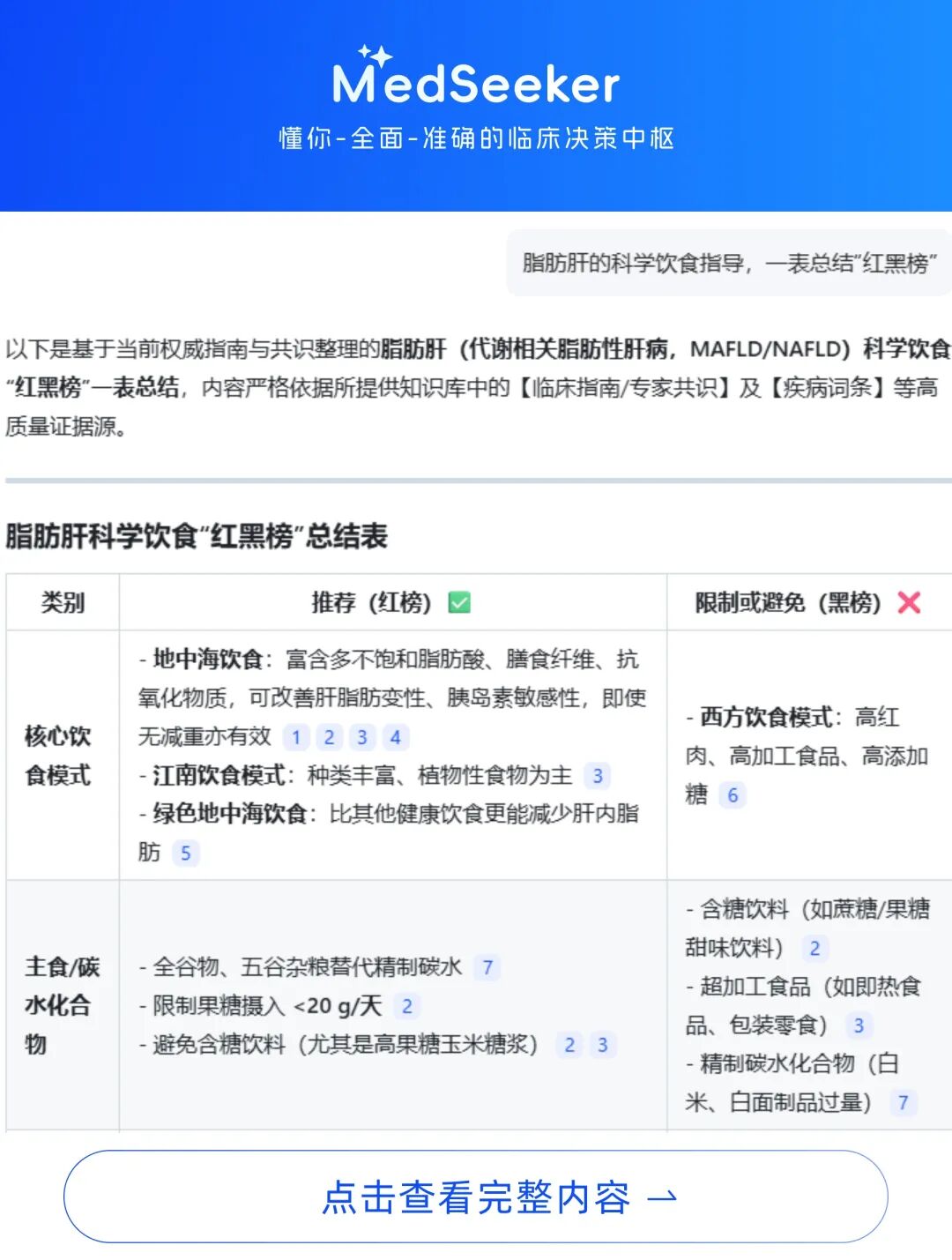Open 点击查看完整内容 button
This screenshot has height=1260, width=952.
(476, 1197)
